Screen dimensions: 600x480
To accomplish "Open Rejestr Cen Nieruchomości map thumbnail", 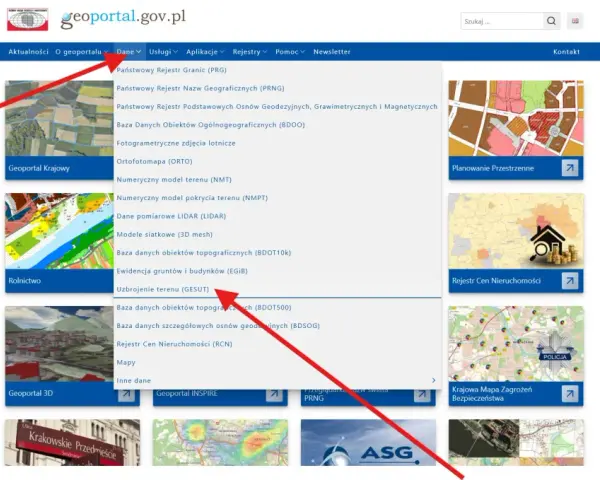I will tap(516, 231).
